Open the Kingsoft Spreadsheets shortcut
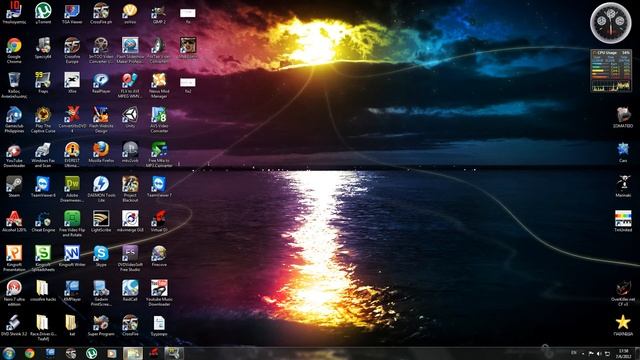 [43, 258]
